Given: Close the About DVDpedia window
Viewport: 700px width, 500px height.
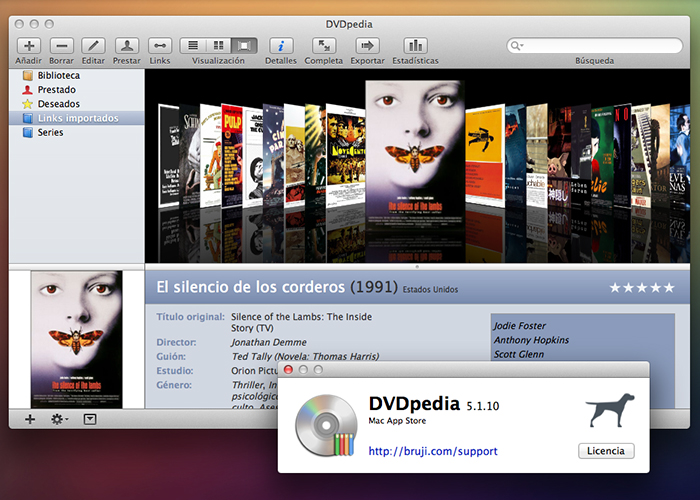Looking at the screenshot, I should (288, 370).
